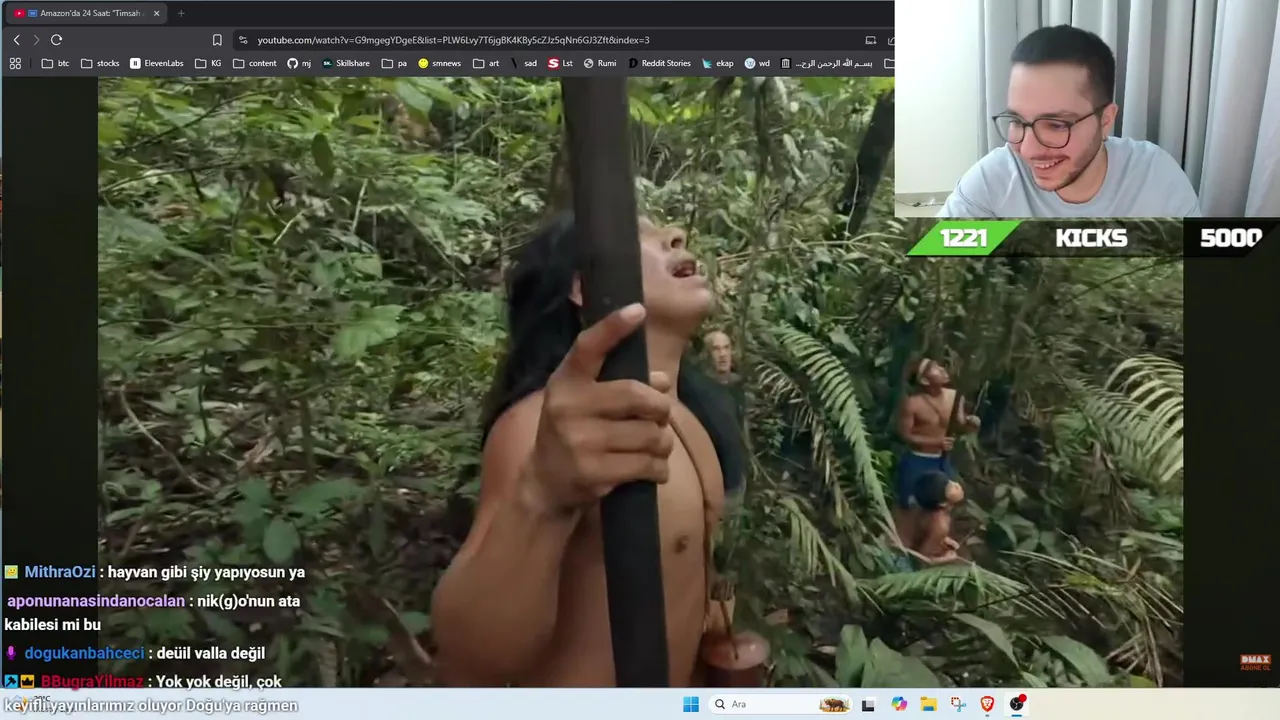This screenshot has width=1280, height=720.
Task: Open the ElevenLabs bookmark
Action: [x=157, y=63]
